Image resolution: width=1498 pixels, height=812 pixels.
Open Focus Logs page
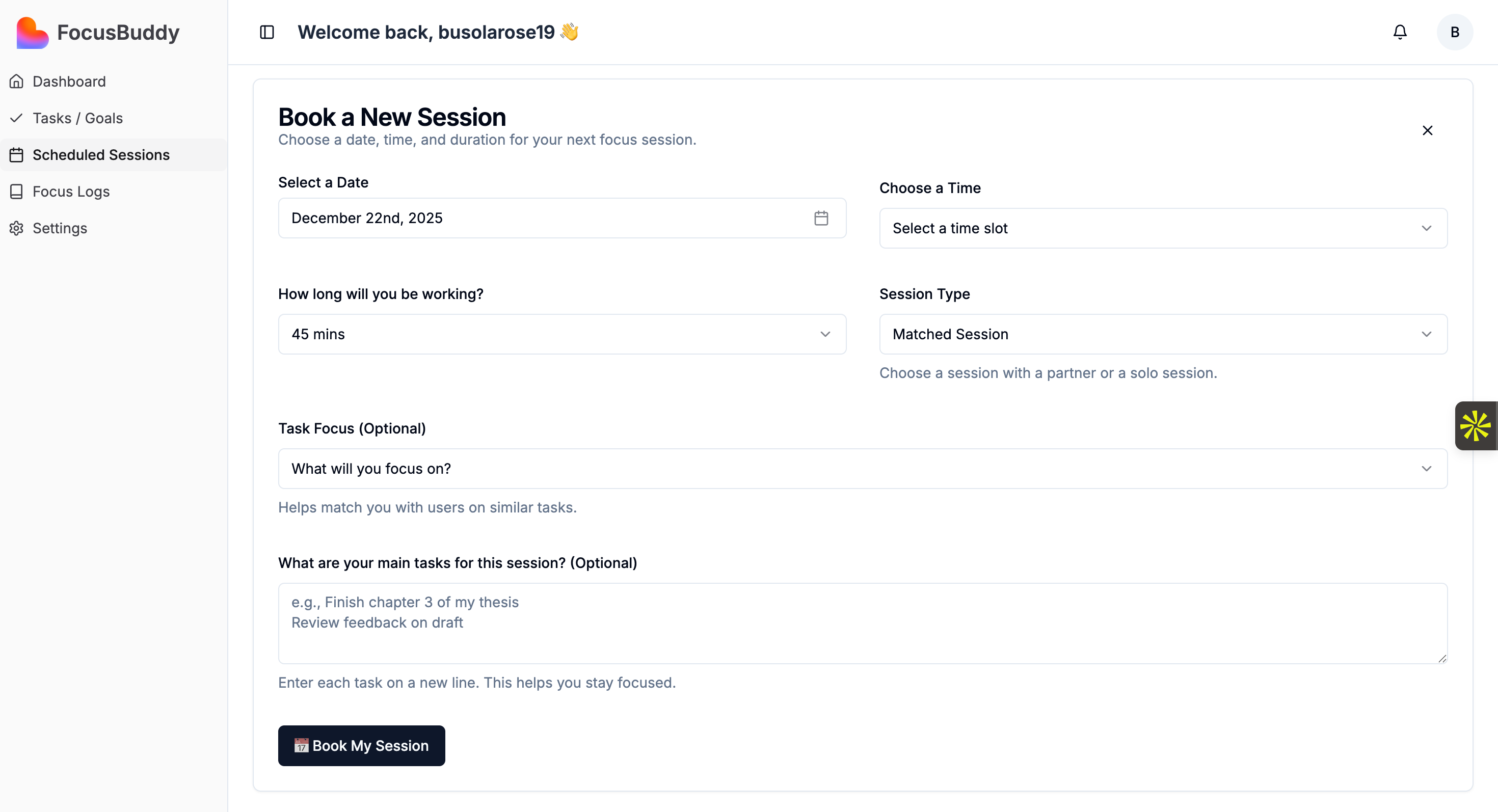tap(71, 191)
